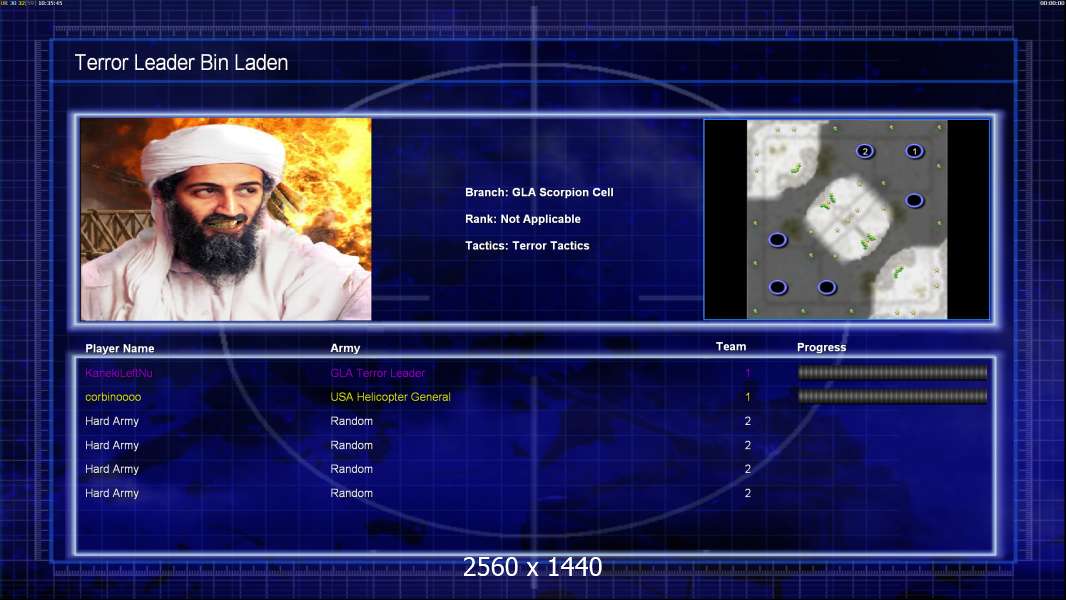Click start position 1 on the minimap
The height and width of the screenshot is (600, 1066).
[914, 151]
